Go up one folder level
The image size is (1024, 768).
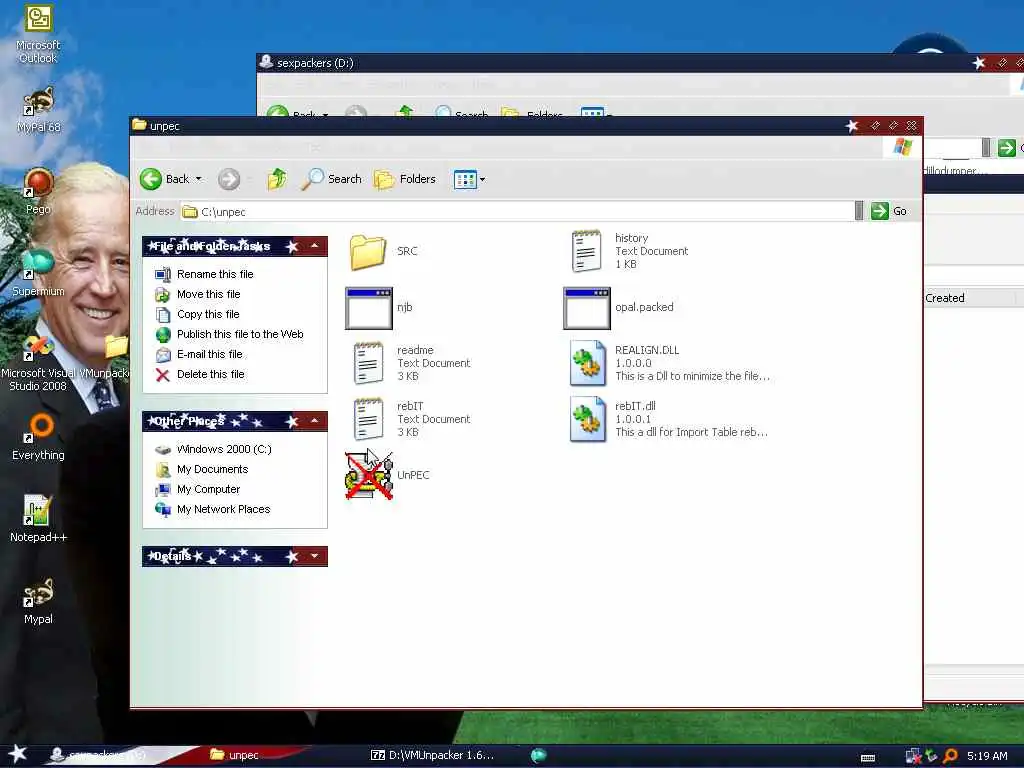pos(277,179)
